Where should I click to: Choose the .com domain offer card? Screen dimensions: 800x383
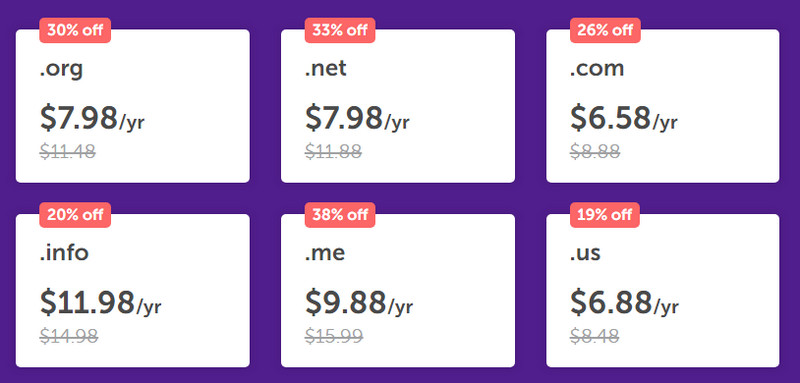click(x=663, y=106)
